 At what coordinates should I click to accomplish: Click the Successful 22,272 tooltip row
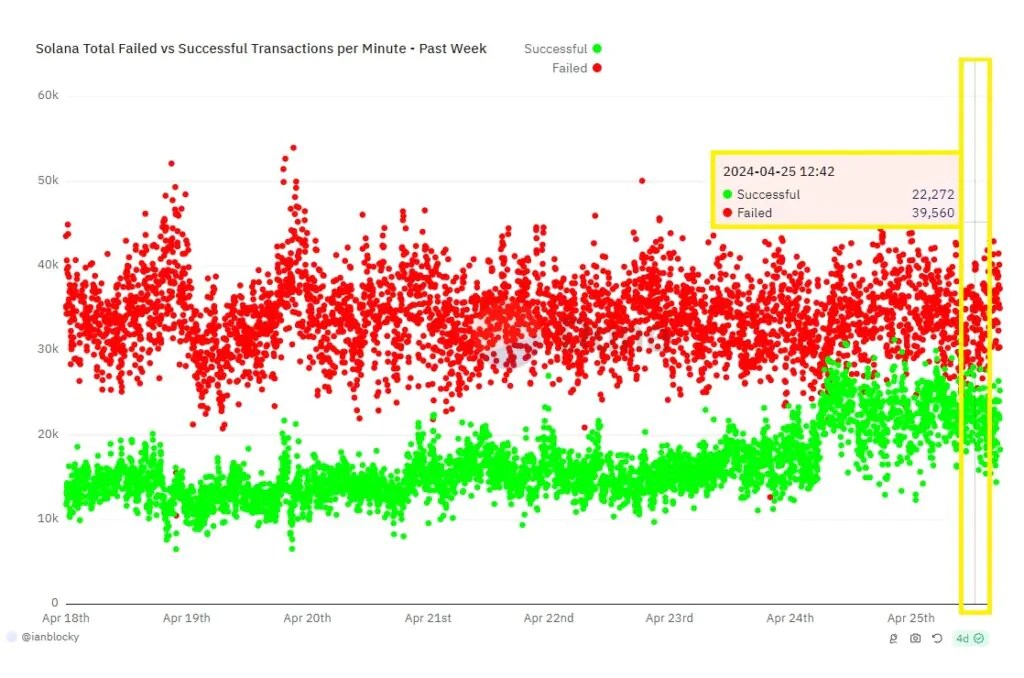click(x=839, y=195)
